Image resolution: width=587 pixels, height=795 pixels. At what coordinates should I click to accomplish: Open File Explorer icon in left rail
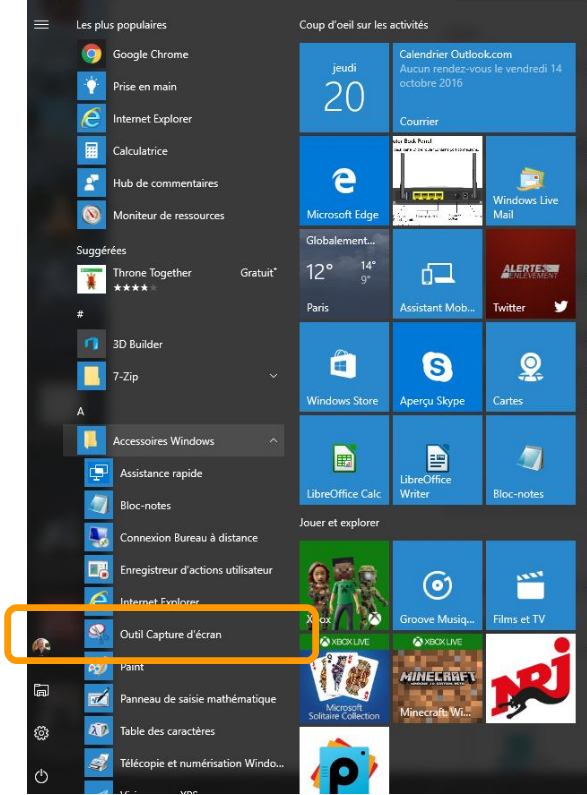pyautogui.click(x=41, y=690)
